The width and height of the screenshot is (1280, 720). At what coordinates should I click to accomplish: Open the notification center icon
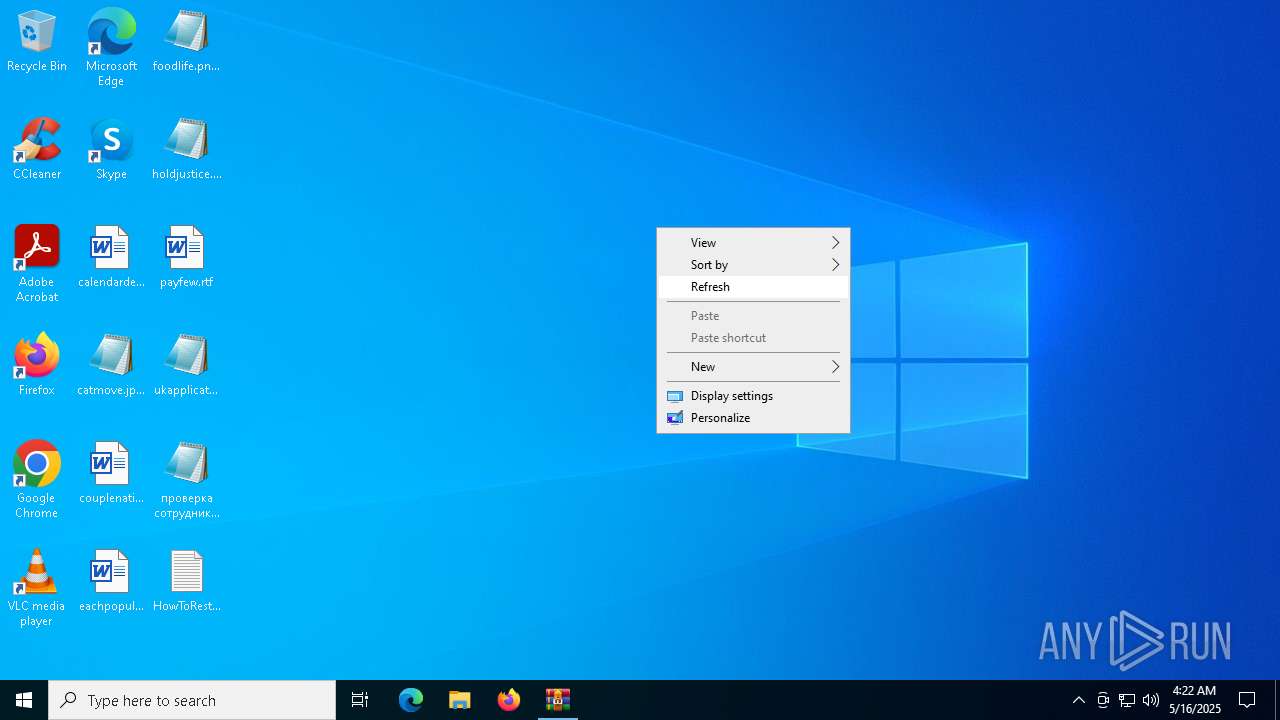(1247, 700)
